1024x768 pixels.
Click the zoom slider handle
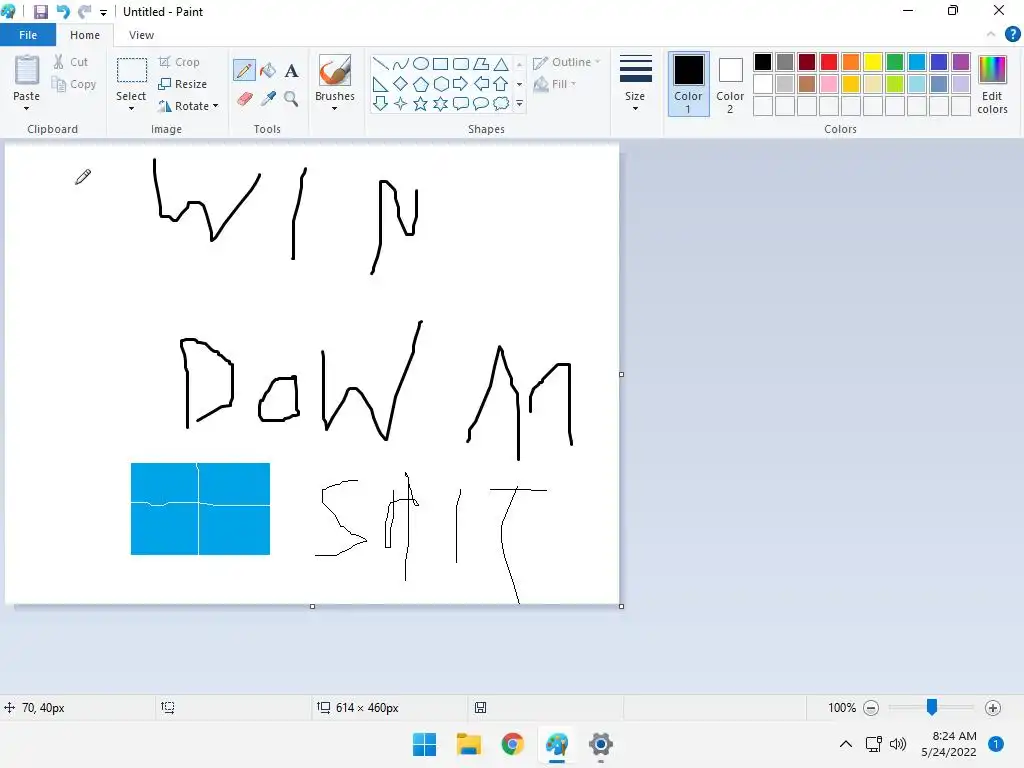[932, 707]
